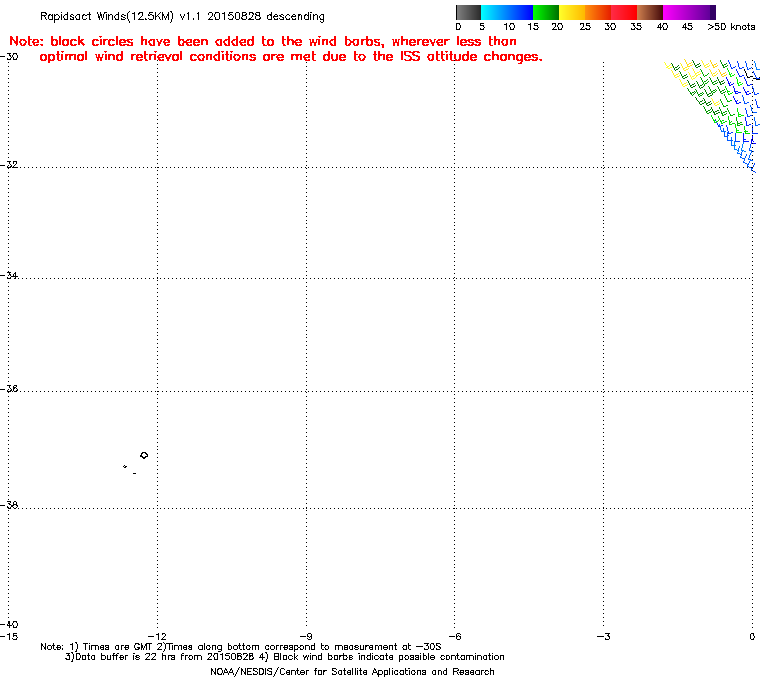Image resolution: width=760 pixels, height=688 pixels.
Task: Click the magenta 40-45 knots color segment
Action: click(x=676, y=12)
